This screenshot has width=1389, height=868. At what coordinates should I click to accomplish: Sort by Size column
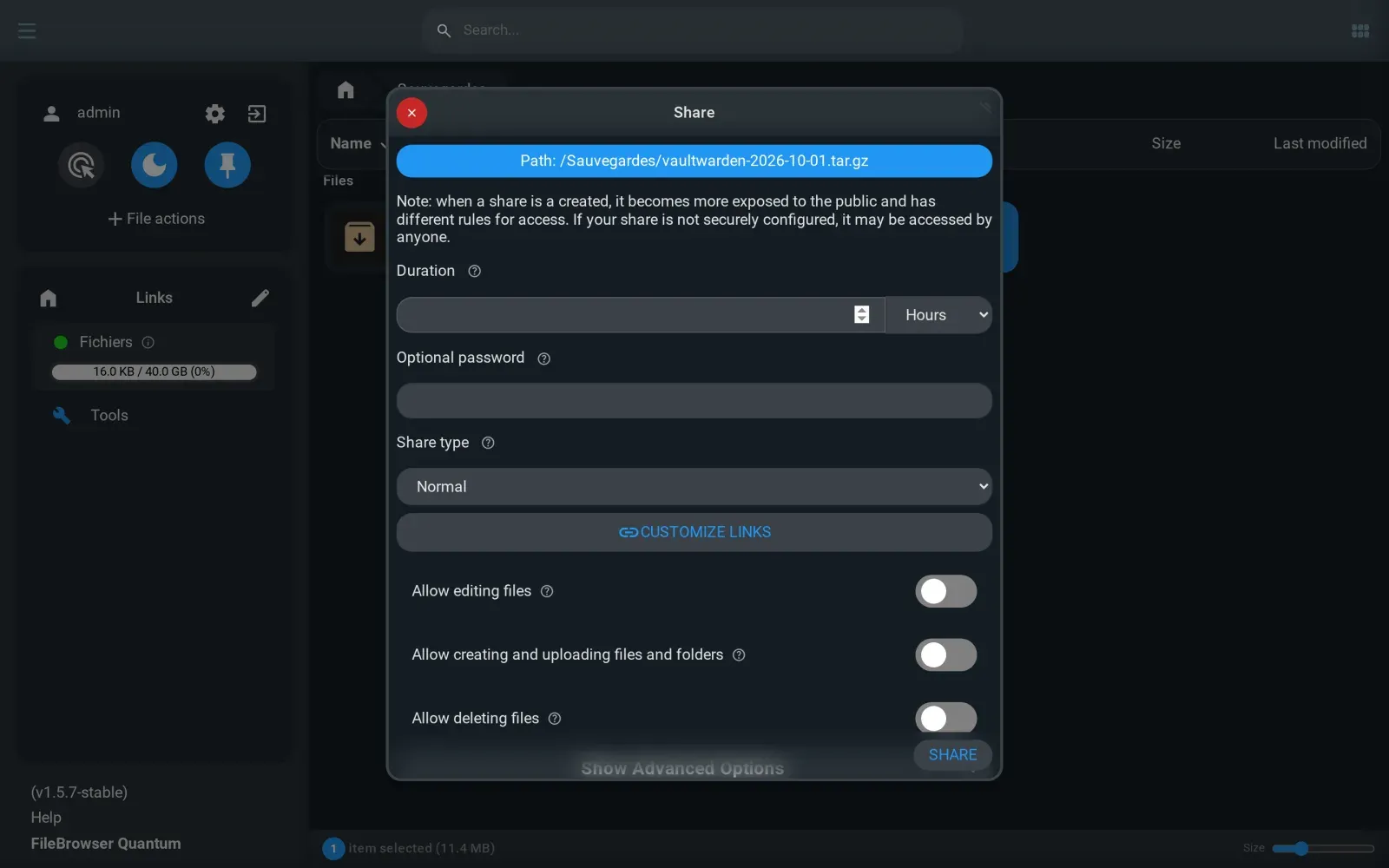coord(1166,143)
